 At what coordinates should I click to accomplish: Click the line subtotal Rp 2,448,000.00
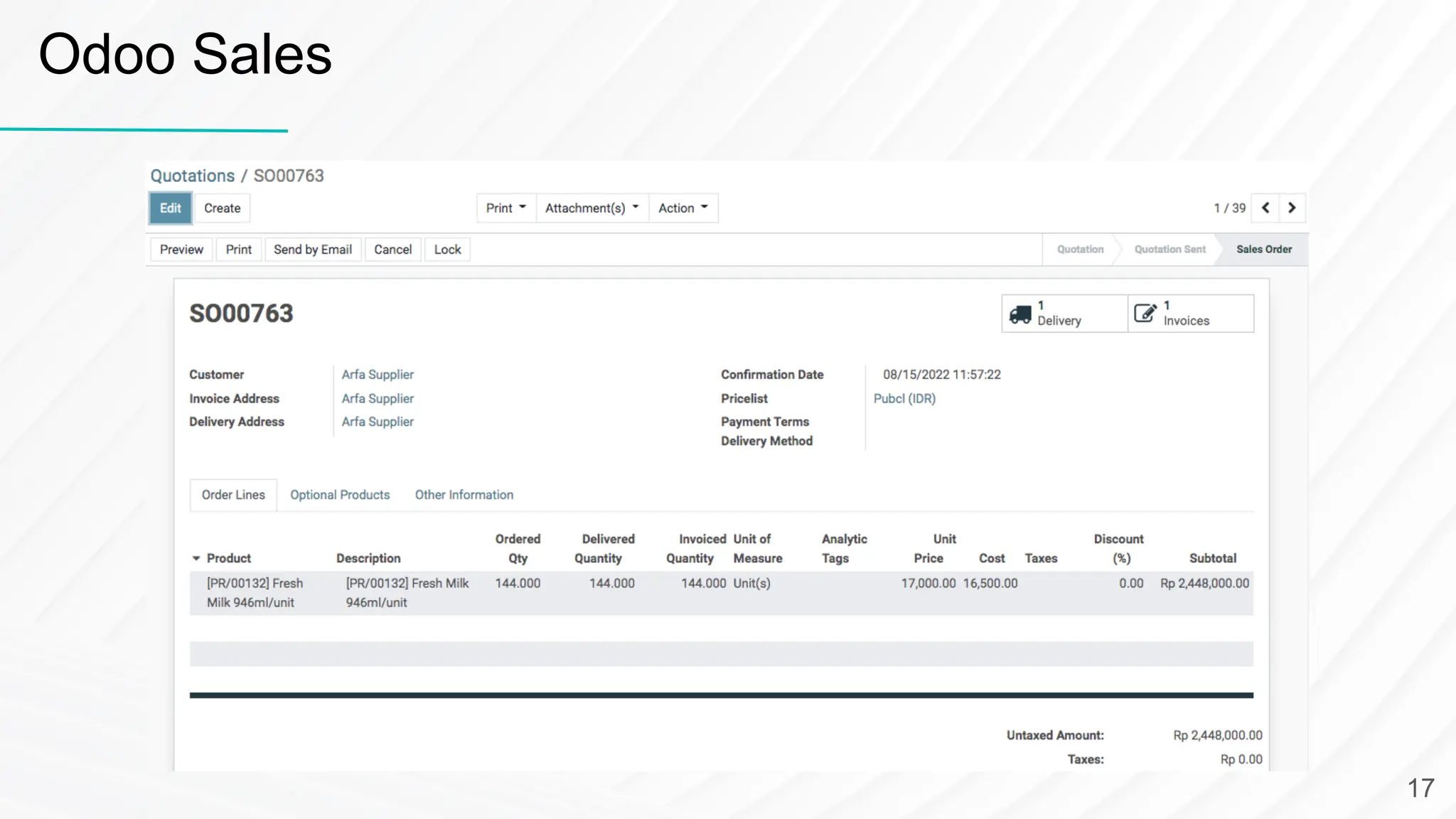[x=1204, y=584]
